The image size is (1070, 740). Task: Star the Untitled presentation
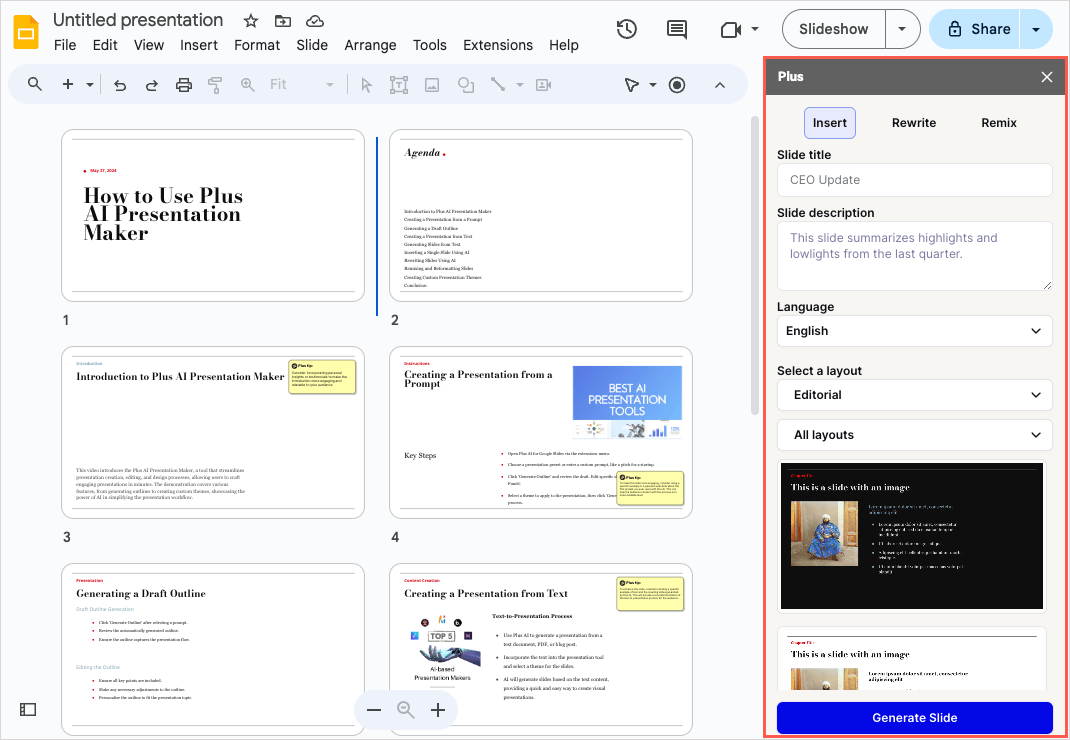click(250, 20)
